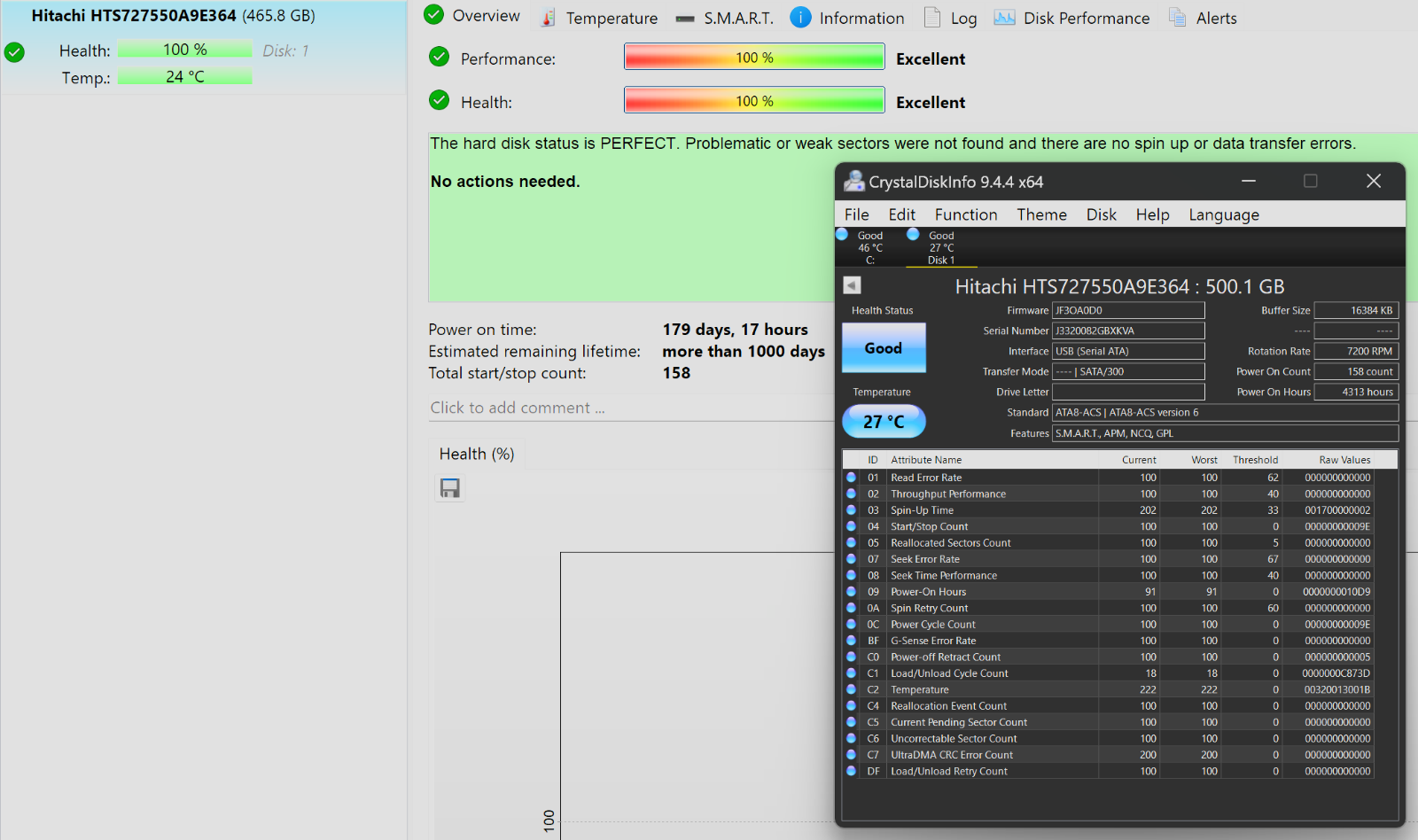Switch to the Temperature tab
1418x840 pixels.
pos(600,18)
